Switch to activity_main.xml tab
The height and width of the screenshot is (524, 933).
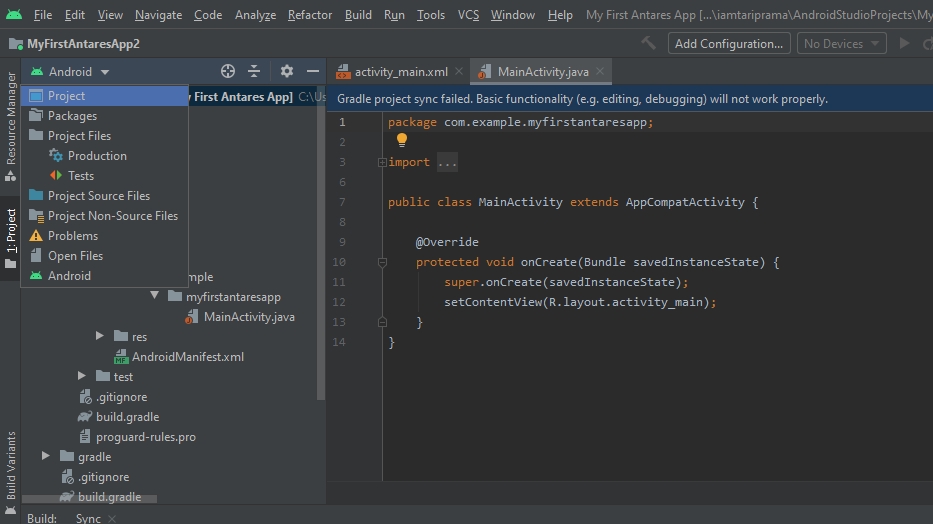coord(400,72)
